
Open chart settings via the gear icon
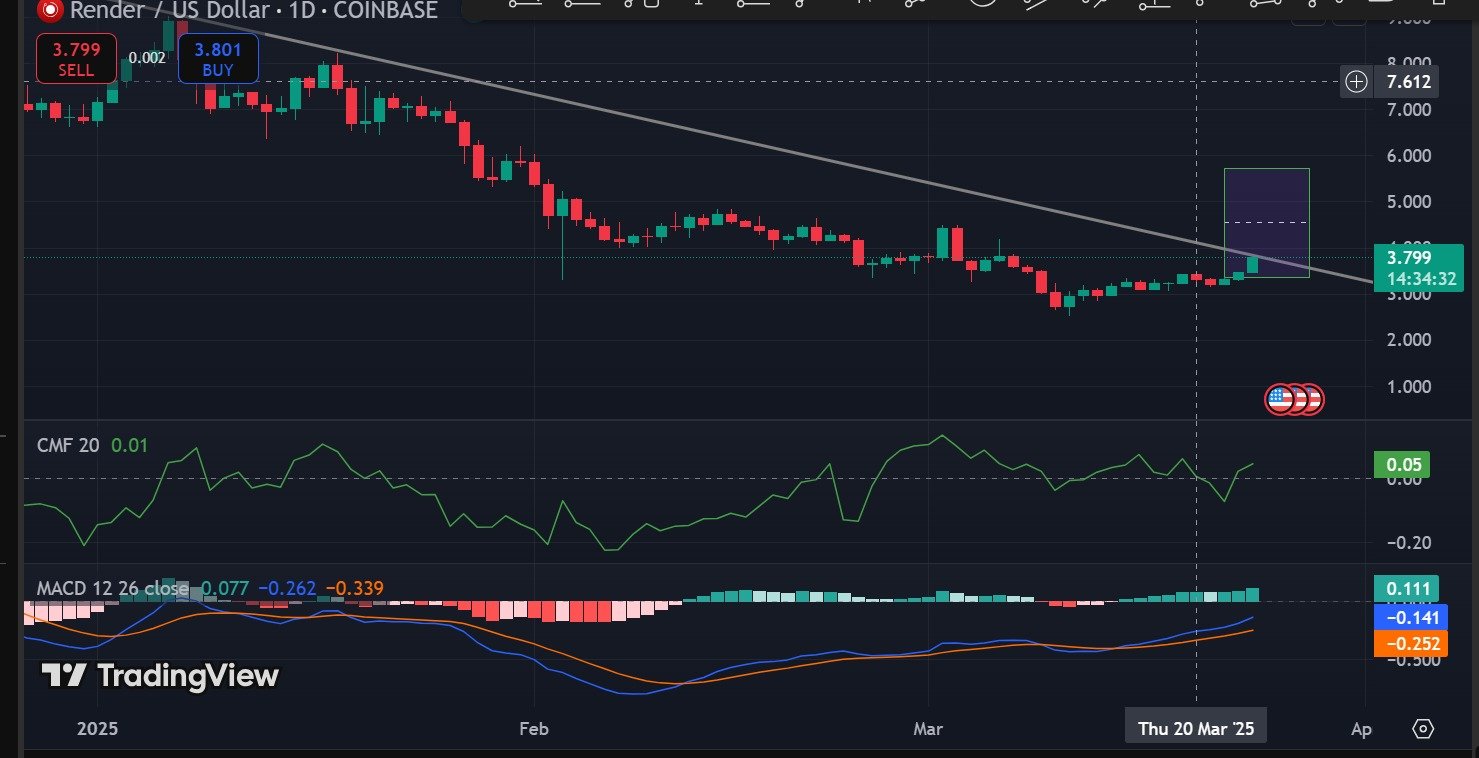tap(1424, 728)
